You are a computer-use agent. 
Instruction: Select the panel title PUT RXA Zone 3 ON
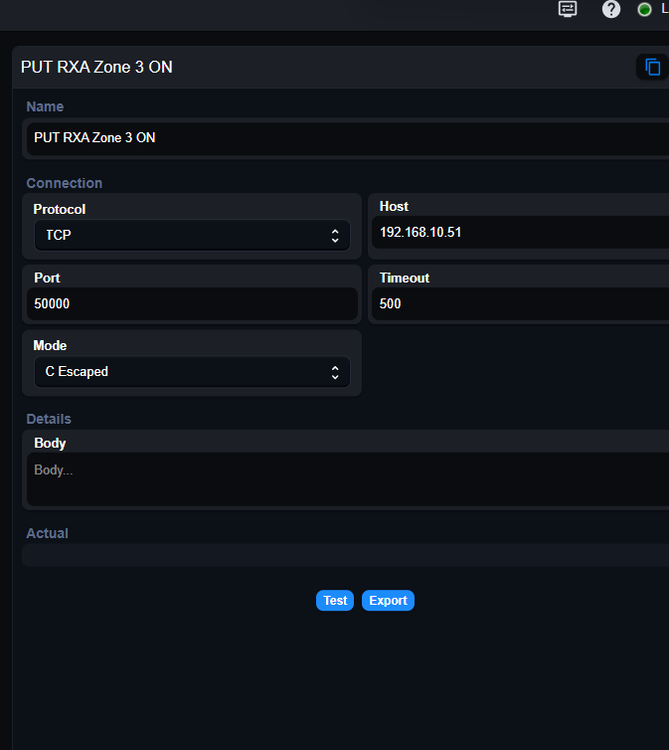(x=97, y=67)
